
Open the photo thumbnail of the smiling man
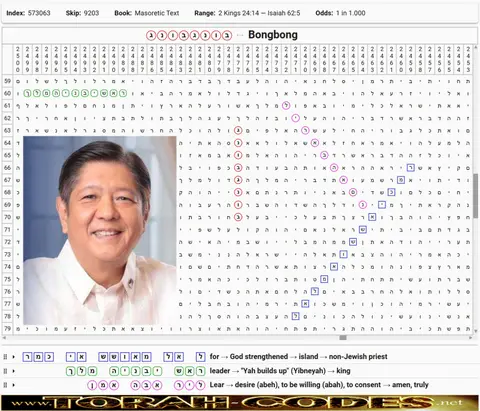[x=100, y=230]
